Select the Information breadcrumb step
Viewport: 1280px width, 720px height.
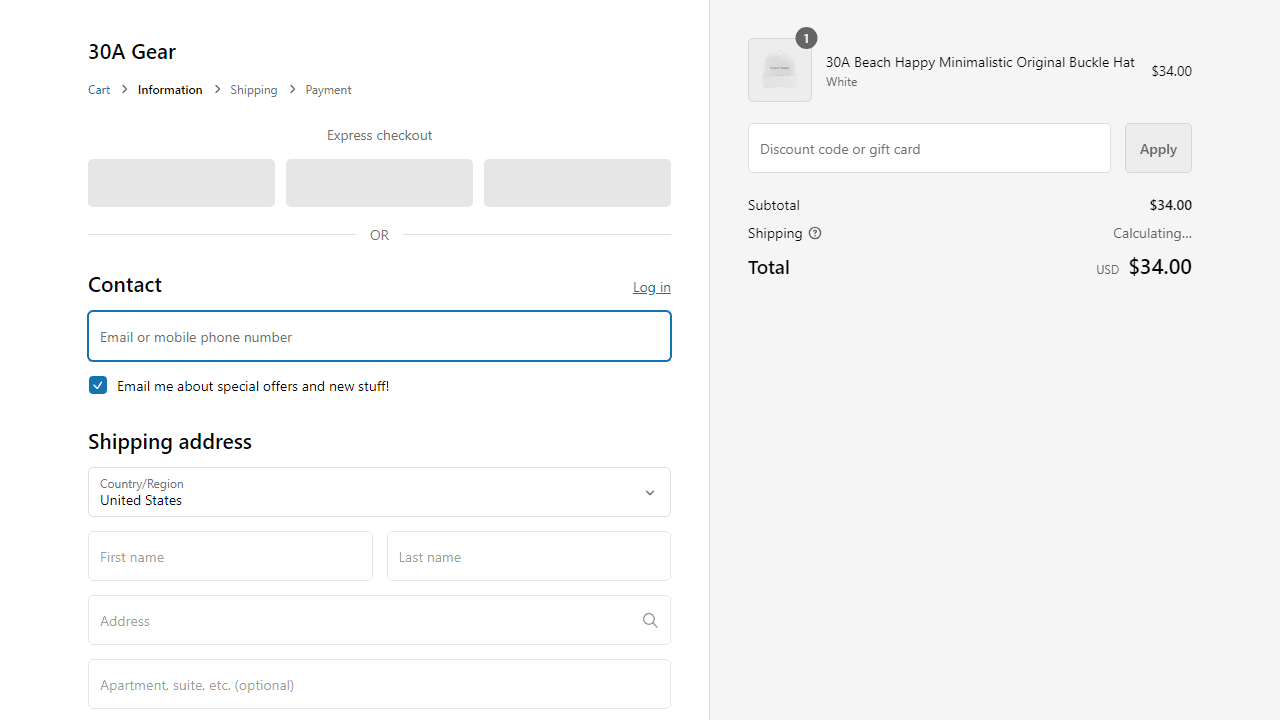tap(170, 90)
